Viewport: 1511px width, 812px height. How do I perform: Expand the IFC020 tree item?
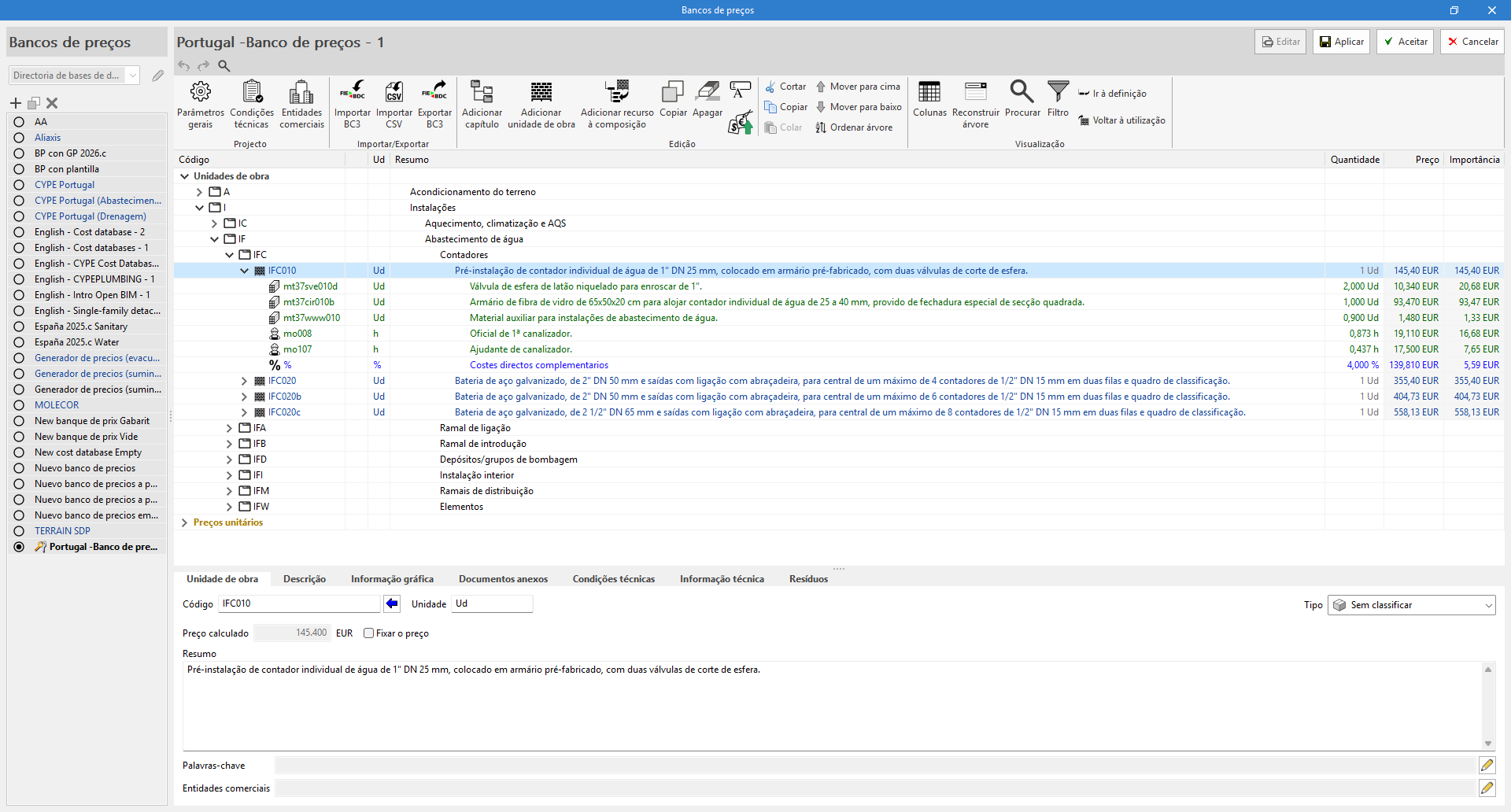point(244,381)
